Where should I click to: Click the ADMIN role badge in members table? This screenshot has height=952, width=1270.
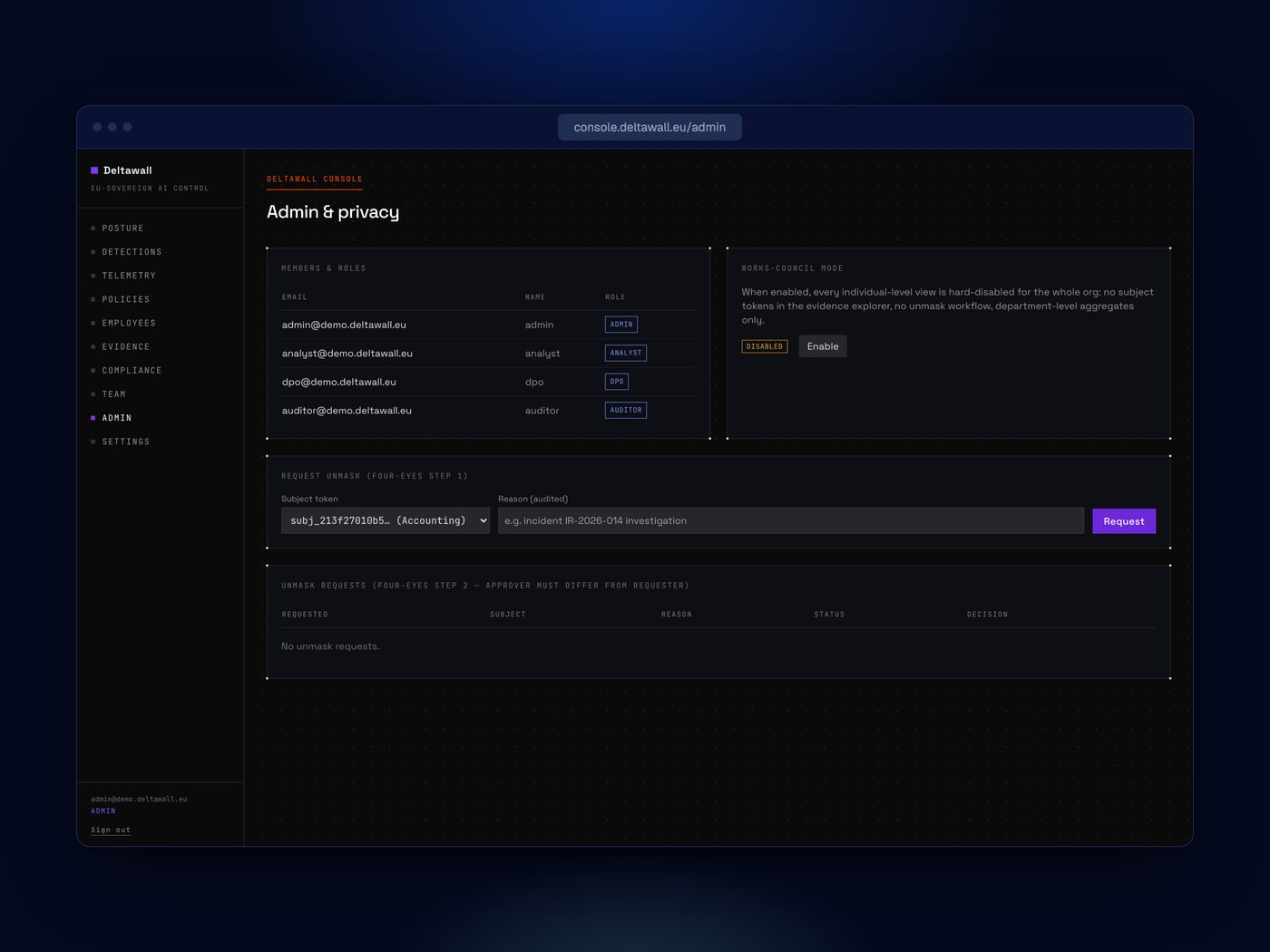[x=621, y=325]
